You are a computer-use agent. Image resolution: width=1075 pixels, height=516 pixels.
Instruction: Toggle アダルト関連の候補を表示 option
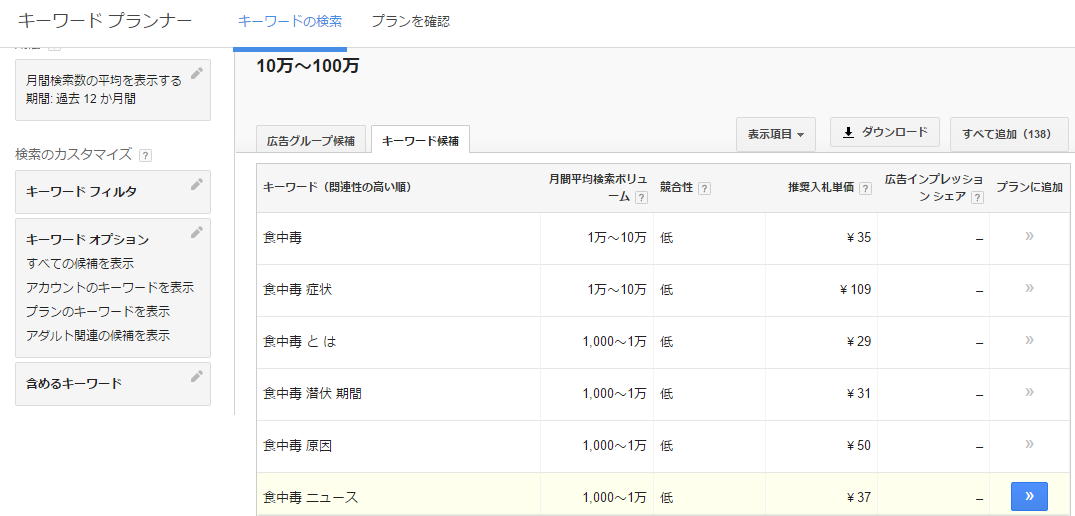click(x=98, y=335)
